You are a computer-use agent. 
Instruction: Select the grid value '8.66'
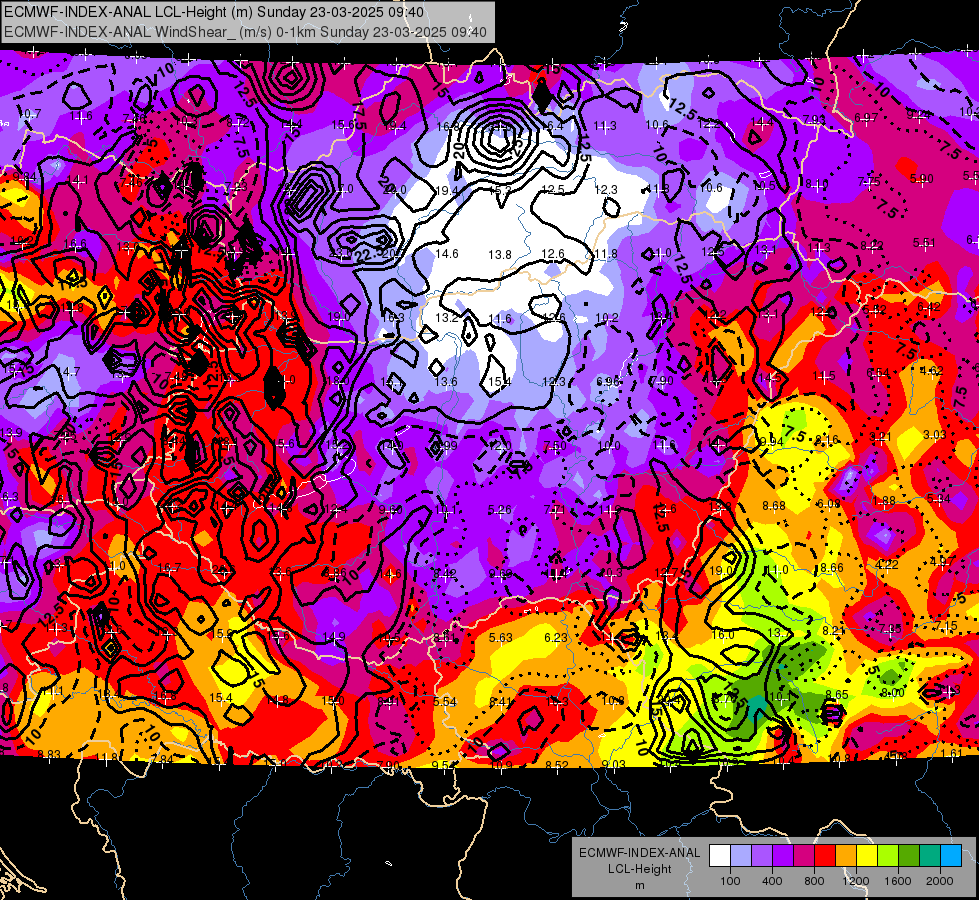pyautogui.click(x=832, y=568)
